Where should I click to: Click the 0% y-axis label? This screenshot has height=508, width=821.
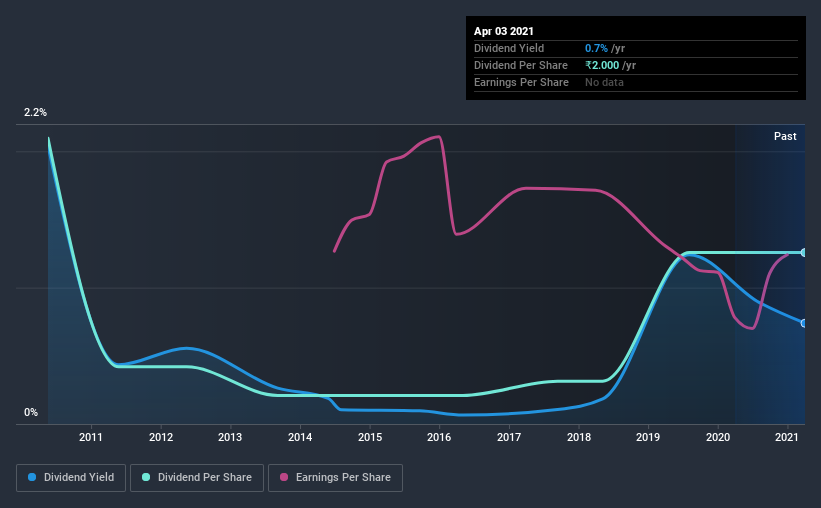pos(31,412)
